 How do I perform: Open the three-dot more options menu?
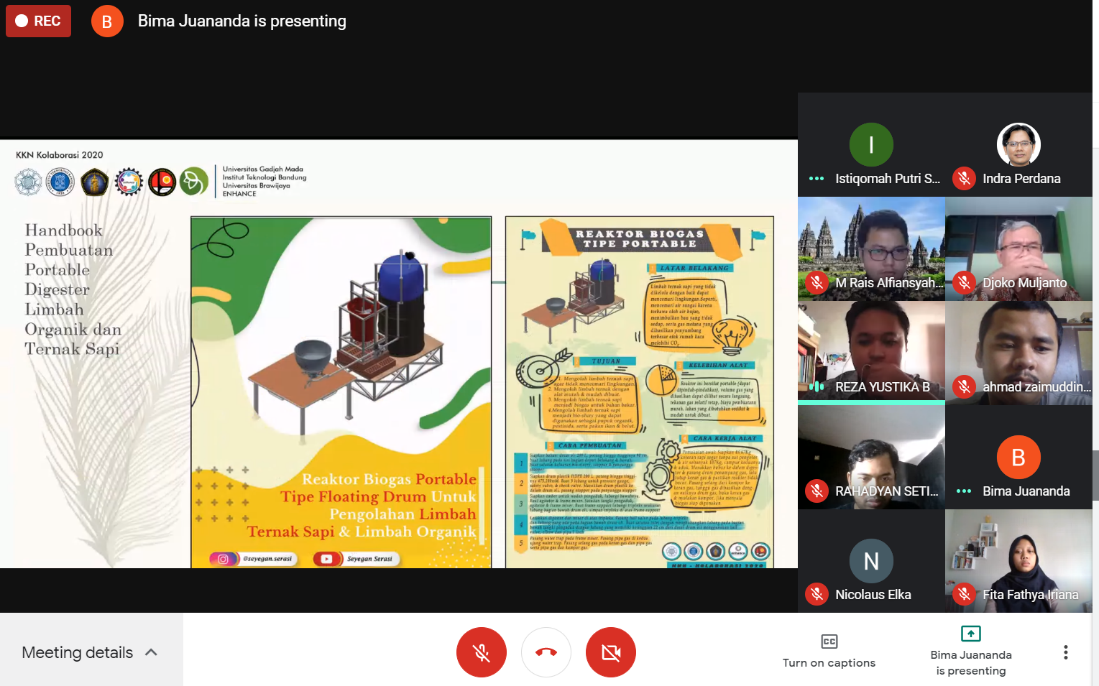pyautogui.click(x=1065, y=653)
